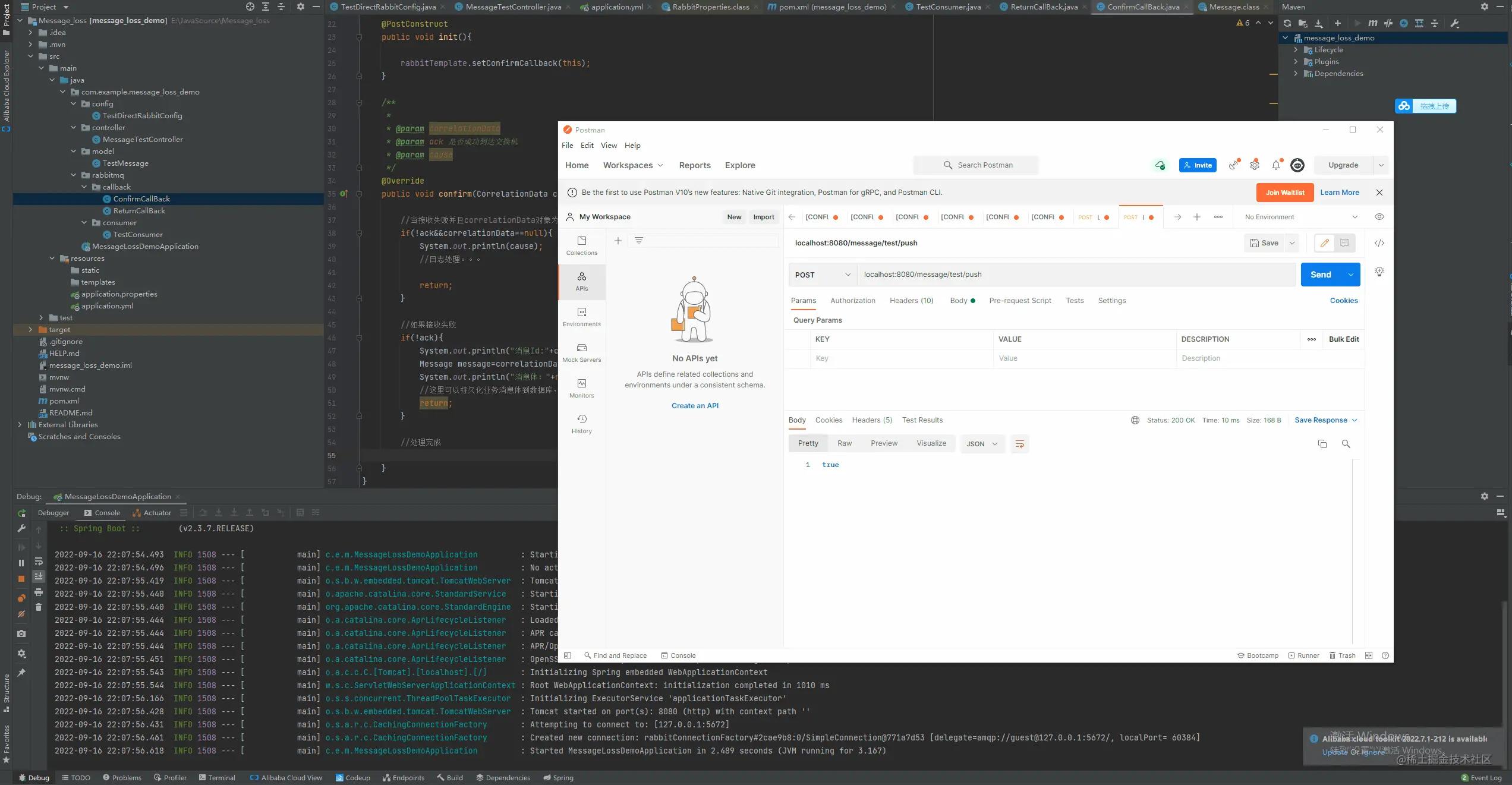Click the blue Send button
1512x785 pixels.
(x=1320, y=275)
